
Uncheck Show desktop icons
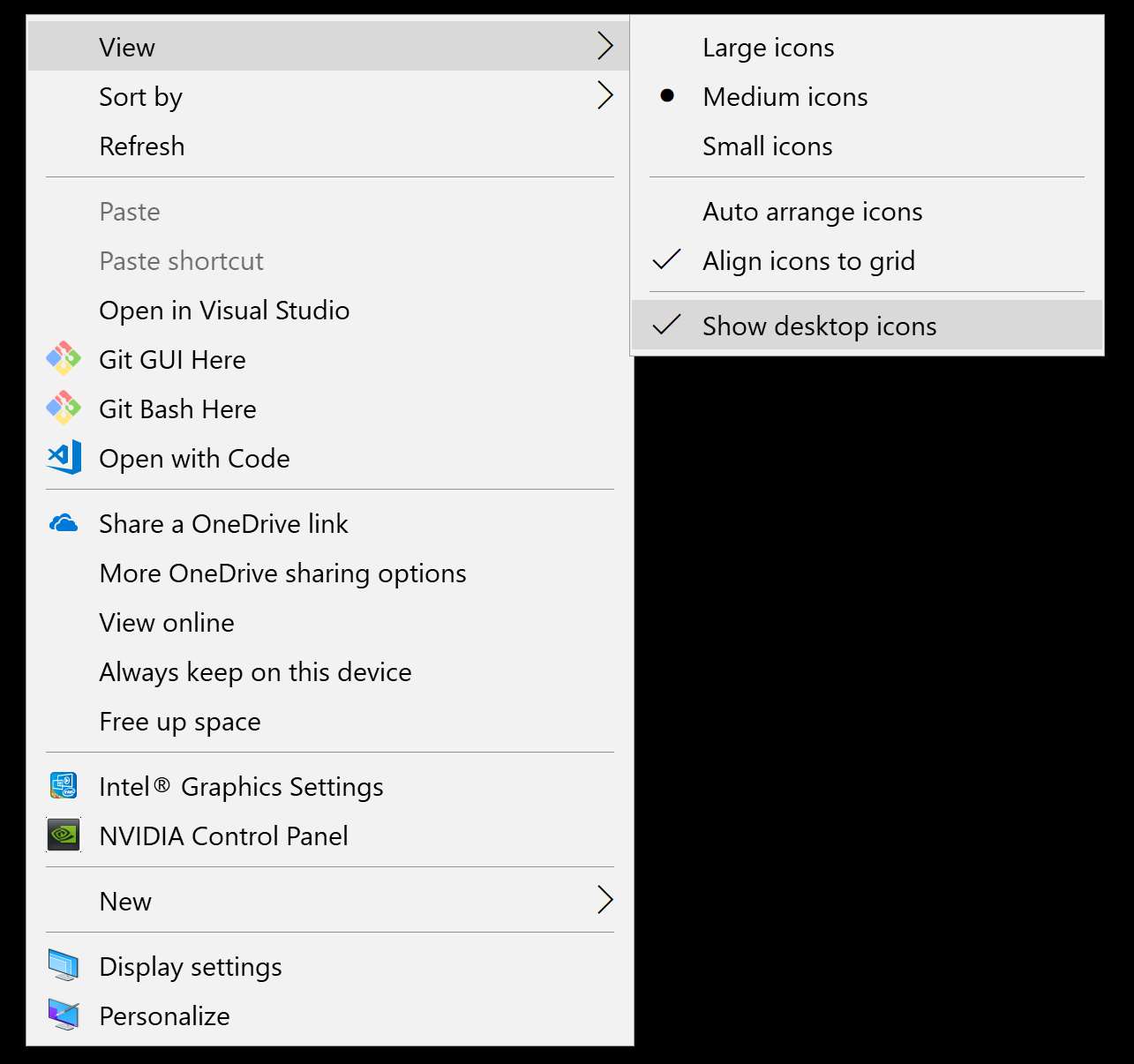[x=818, y=326]
